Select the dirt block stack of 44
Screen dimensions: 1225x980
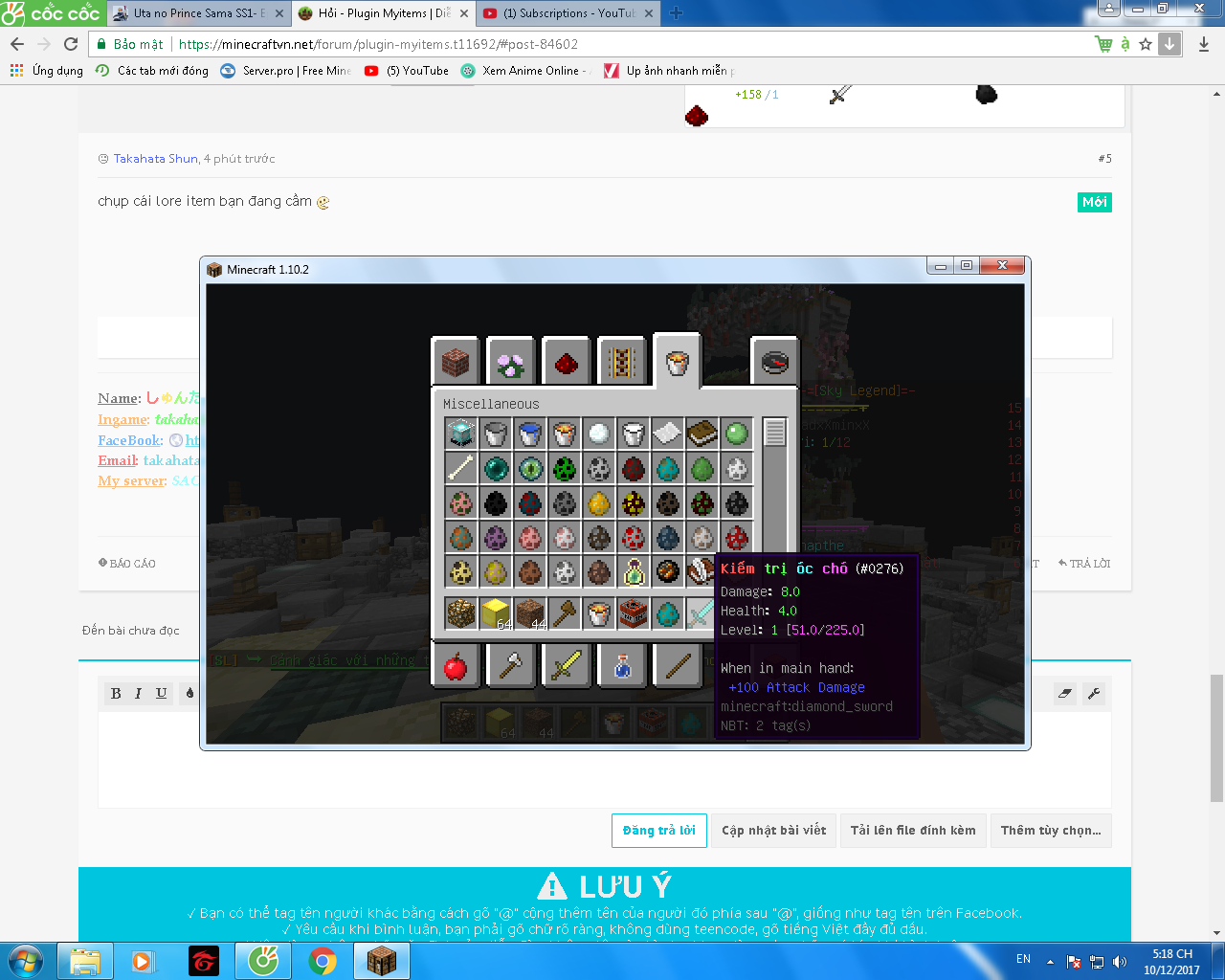tap(530, 613)
